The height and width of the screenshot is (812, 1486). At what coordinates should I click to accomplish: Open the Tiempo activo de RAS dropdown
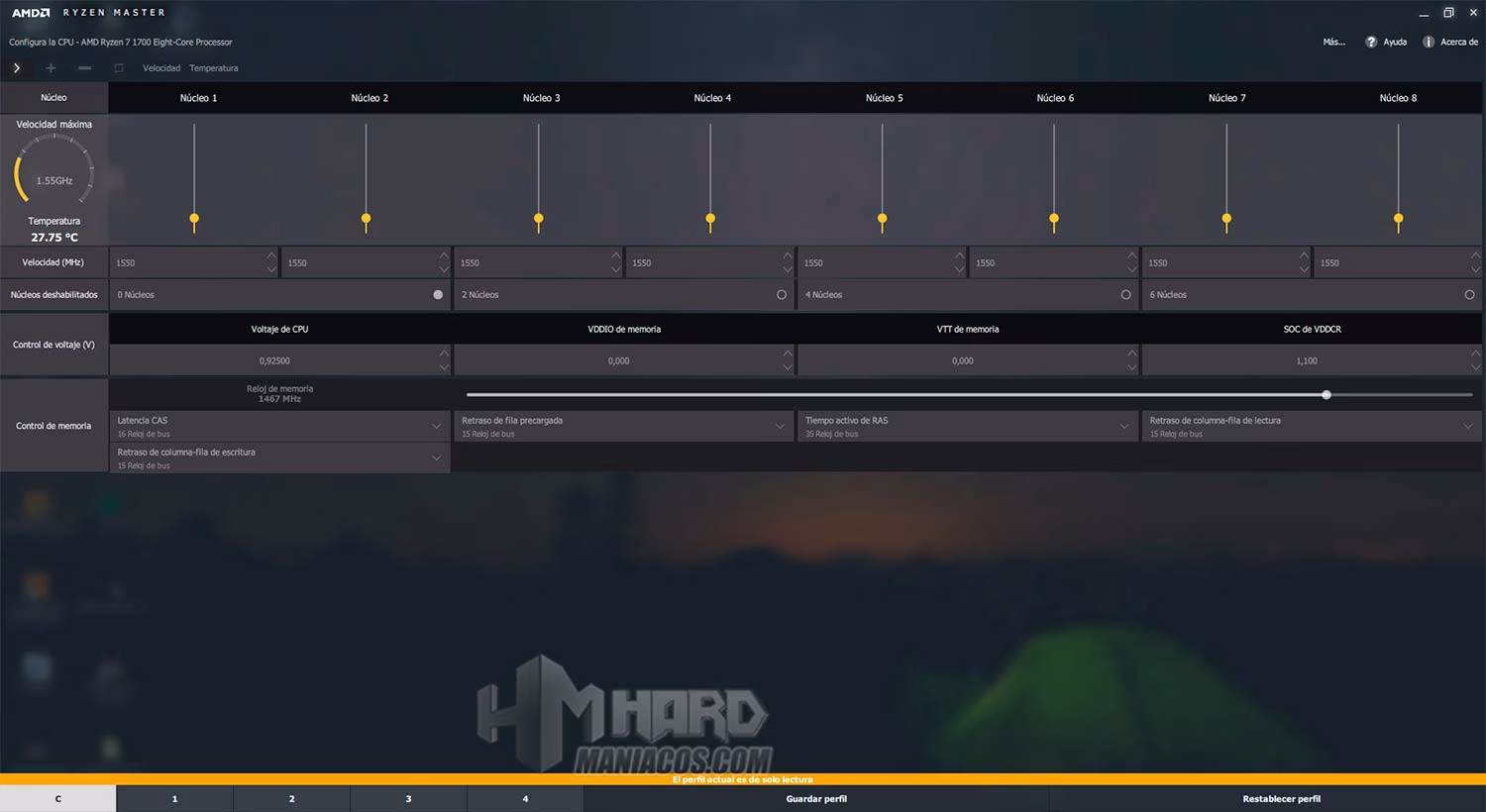(x=1123, y=427)
